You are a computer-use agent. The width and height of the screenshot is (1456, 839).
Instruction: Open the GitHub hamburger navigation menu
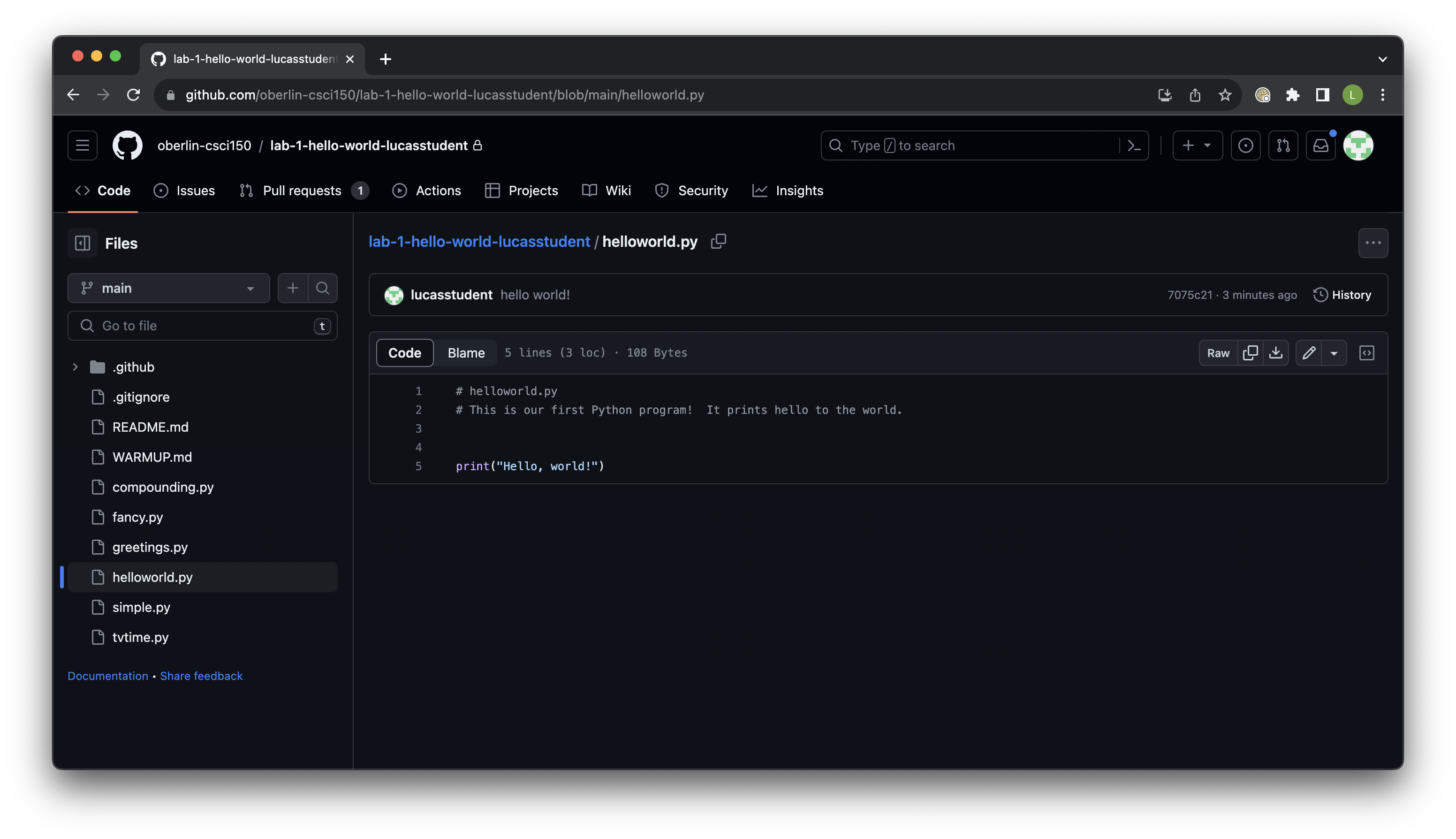pyautogui.click(x=83, y=146)
